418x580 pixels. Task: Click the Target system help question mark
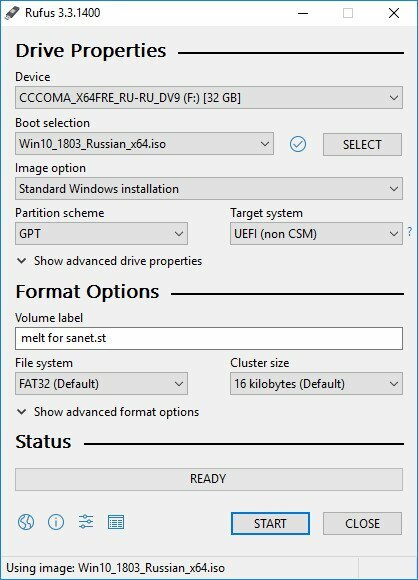[x=410, y=232]
